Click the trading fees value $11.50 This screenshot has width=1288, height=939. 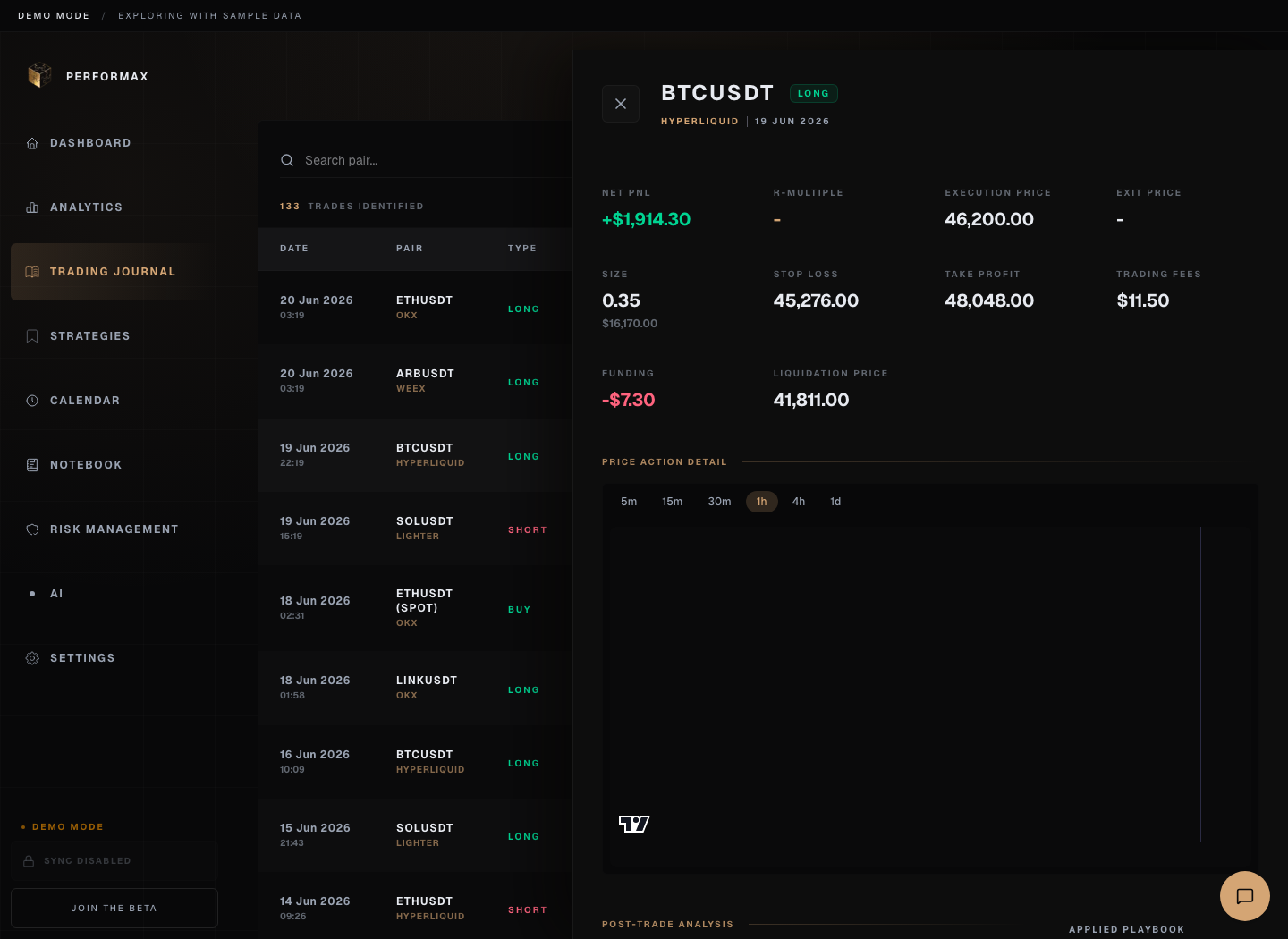[x=1143, y=300]
